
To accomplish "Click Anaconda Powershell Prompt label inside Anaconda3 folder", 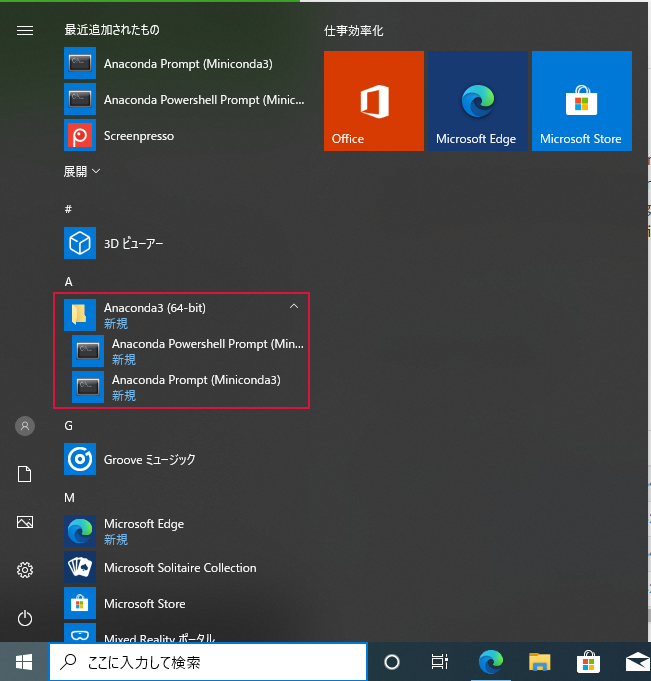I will [208, 344].
